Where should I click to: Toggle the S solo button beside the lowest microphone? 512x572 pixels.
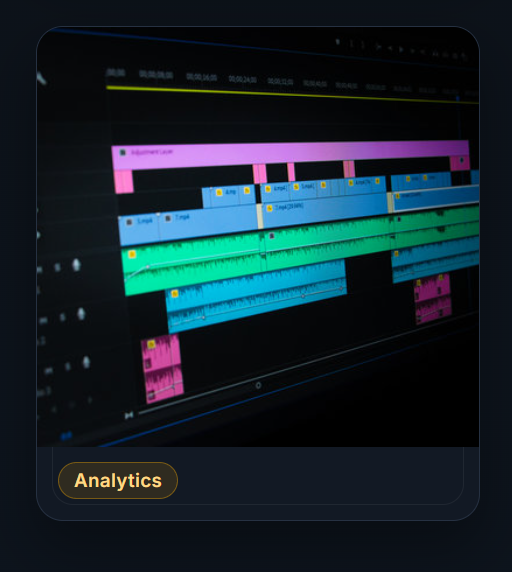pyautogui.click(x=67, y=366)
